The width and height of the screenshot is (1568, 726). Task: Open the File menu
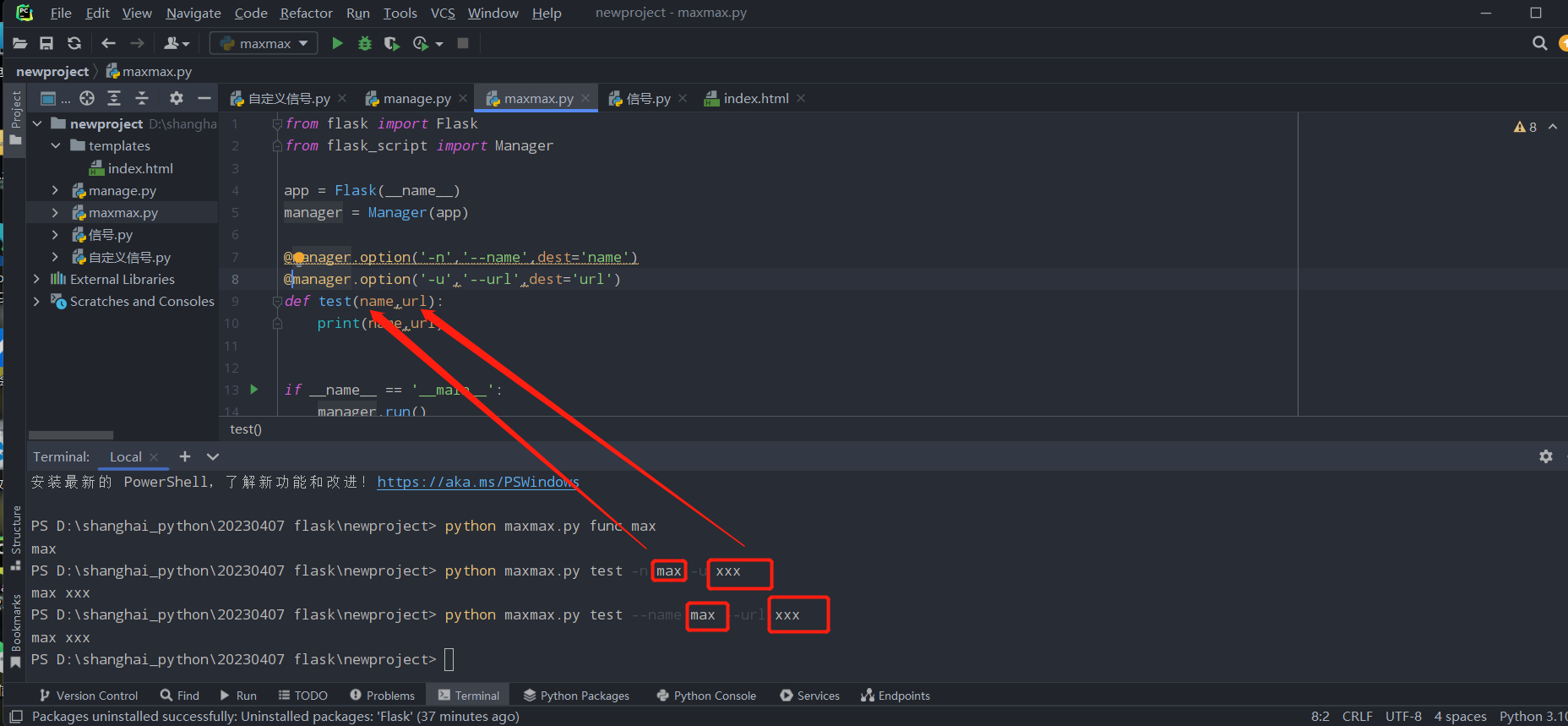(61, 13)
